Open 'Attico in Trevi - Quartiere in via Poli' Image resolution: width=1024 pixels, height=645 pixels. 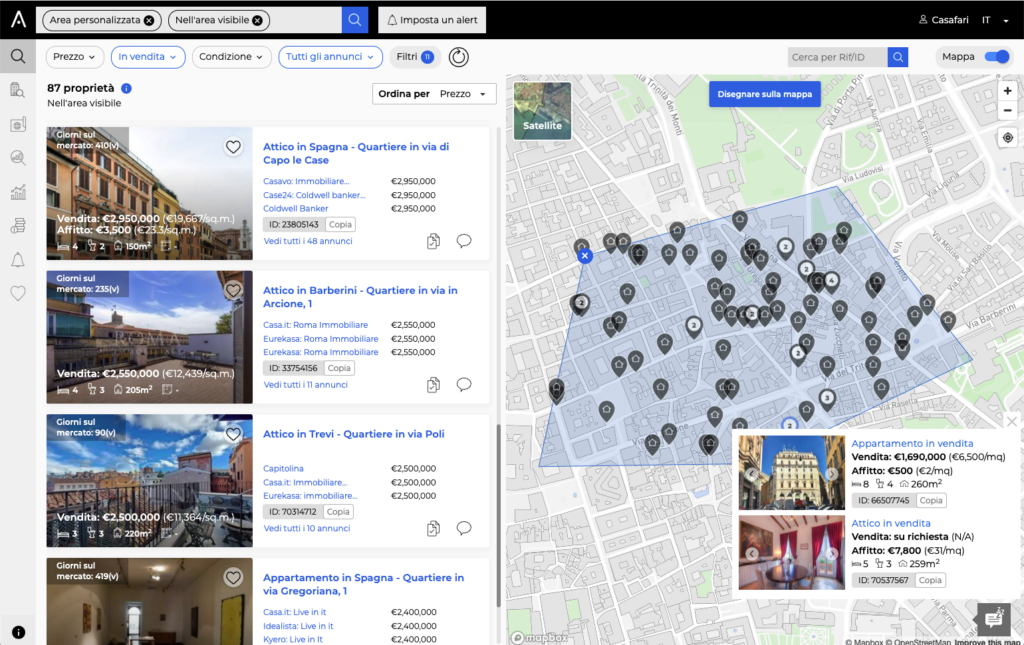click(354, 434)
